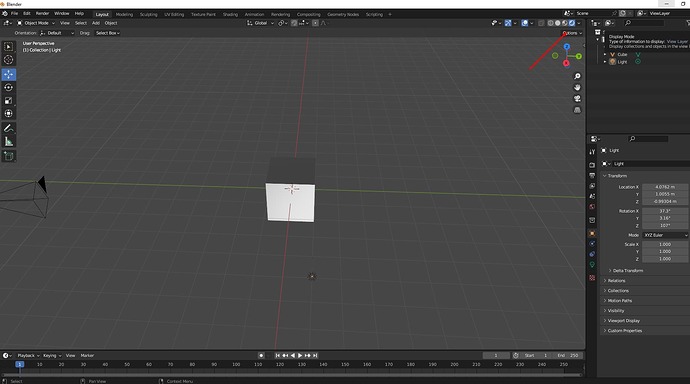690x384 pixels.
Task: Open the Texture properties tab
Action: pos(592,278)
